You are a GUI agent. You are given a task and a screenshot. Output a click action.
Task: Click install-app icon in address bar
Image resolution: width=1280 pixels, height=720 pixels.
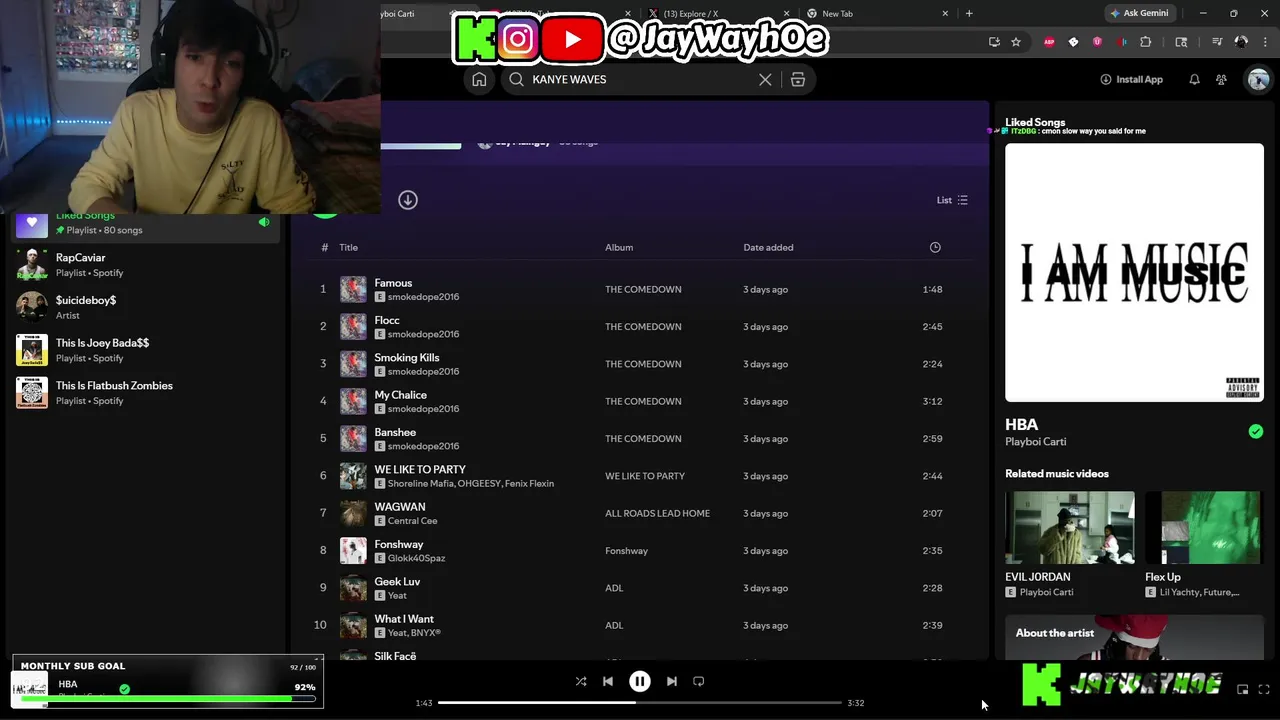click(x=994, y=42)
